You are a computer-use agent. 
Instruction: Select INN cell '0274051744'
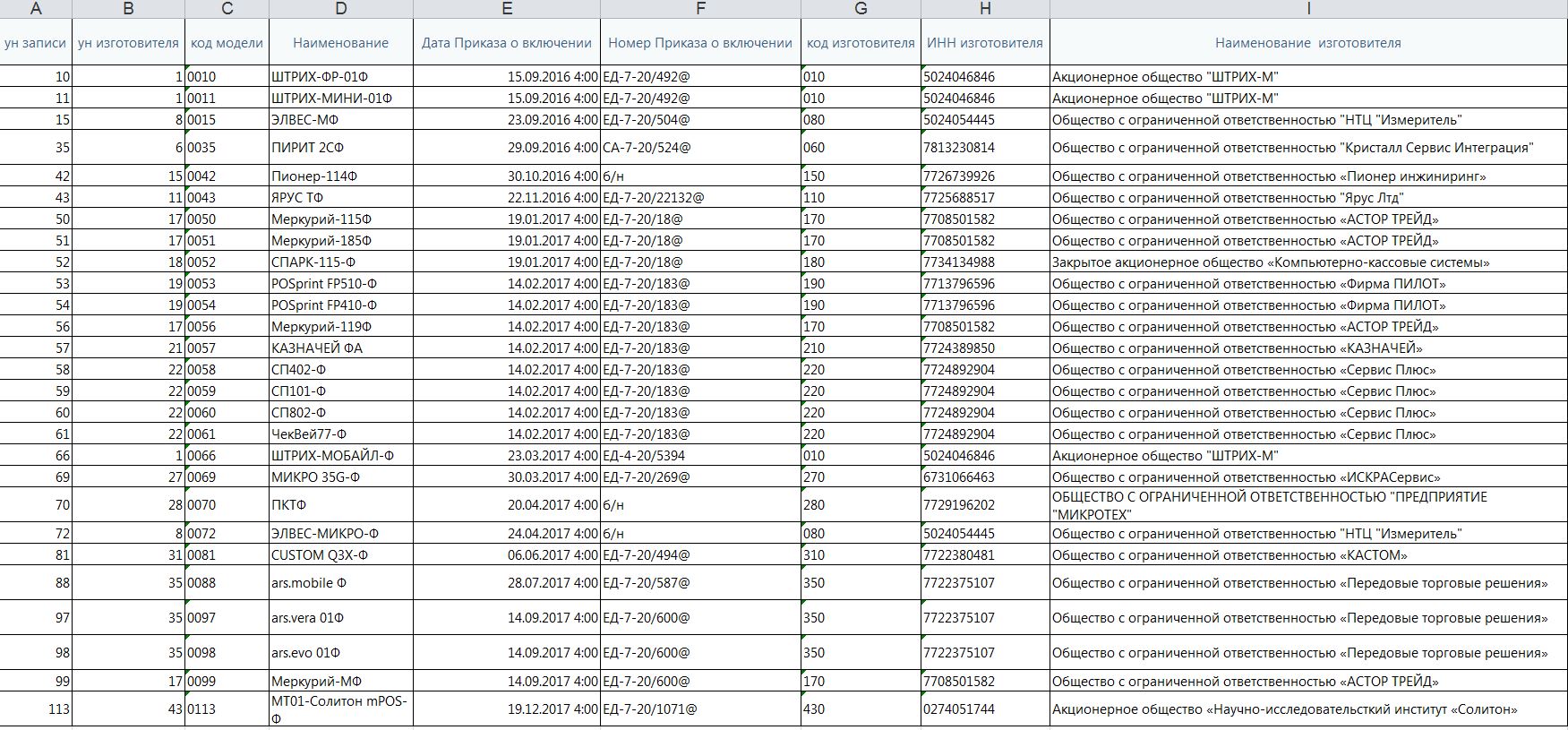click(985, 709)
